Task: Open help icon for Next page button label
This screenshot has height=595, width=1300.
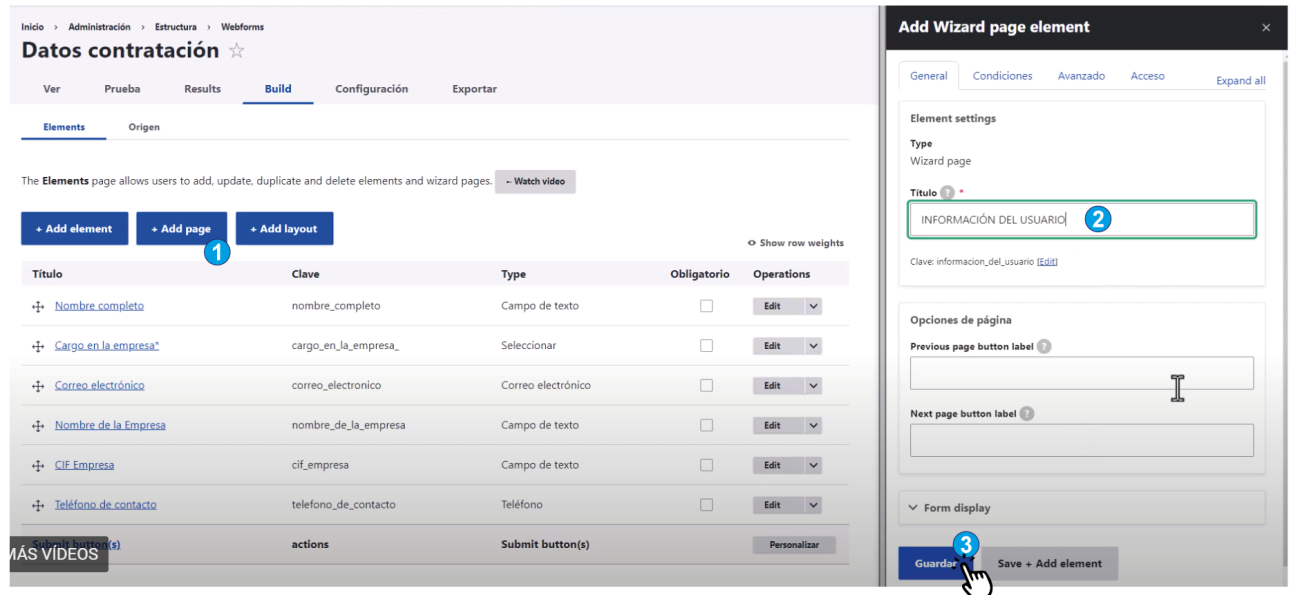Action: pyautogui.click(x=1027, y=414)
